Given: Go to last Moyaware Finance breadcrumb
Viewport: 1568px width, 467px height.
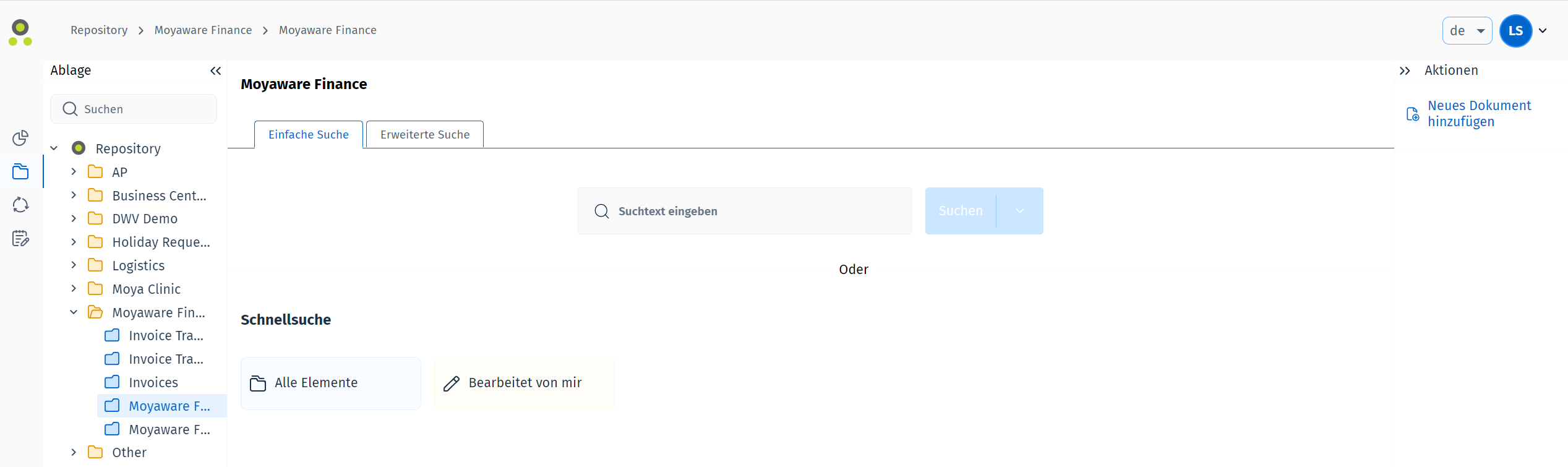Looking at the screenshot, I should [328, 30].
